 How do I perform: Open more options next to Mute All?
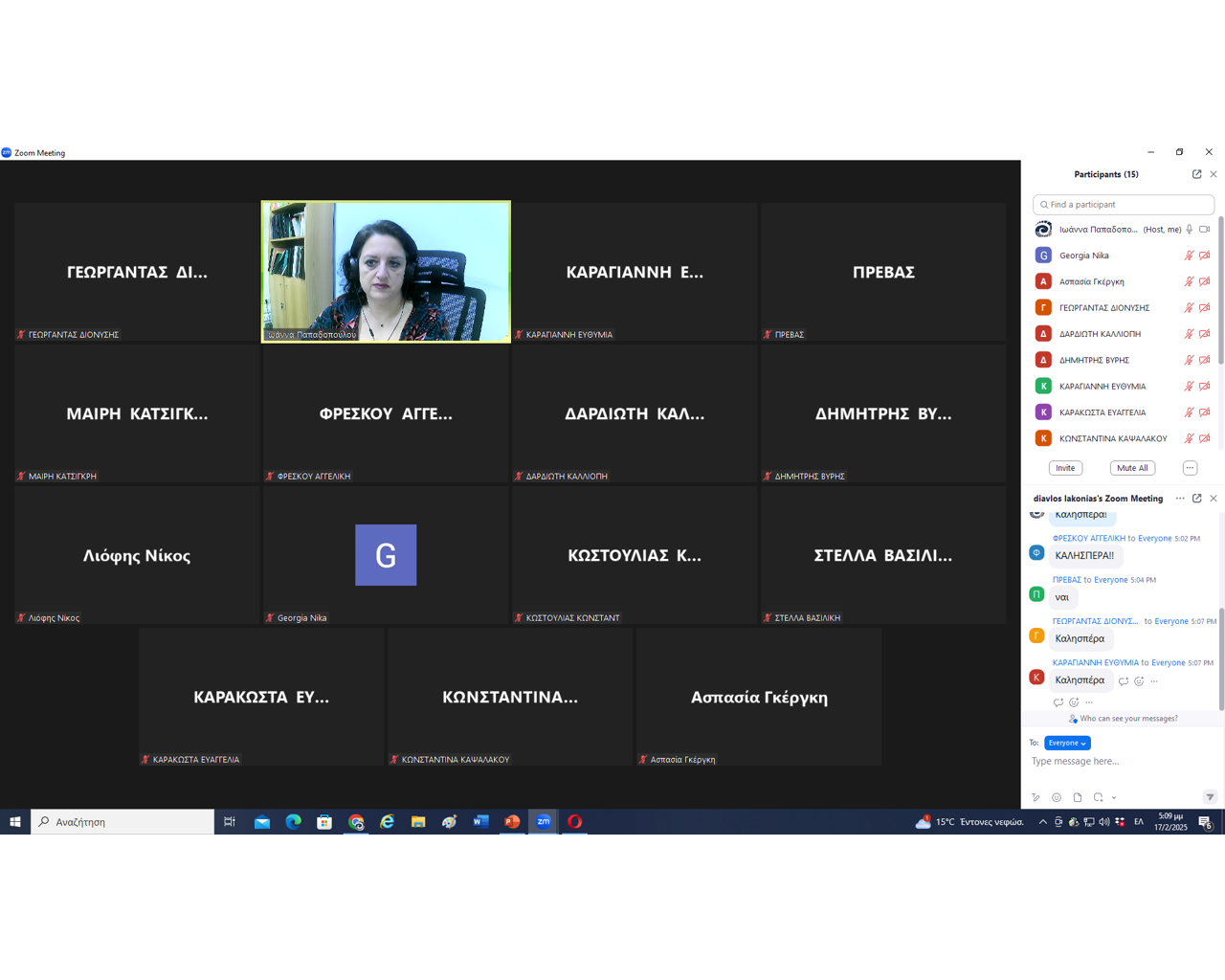click(1190, 468)
